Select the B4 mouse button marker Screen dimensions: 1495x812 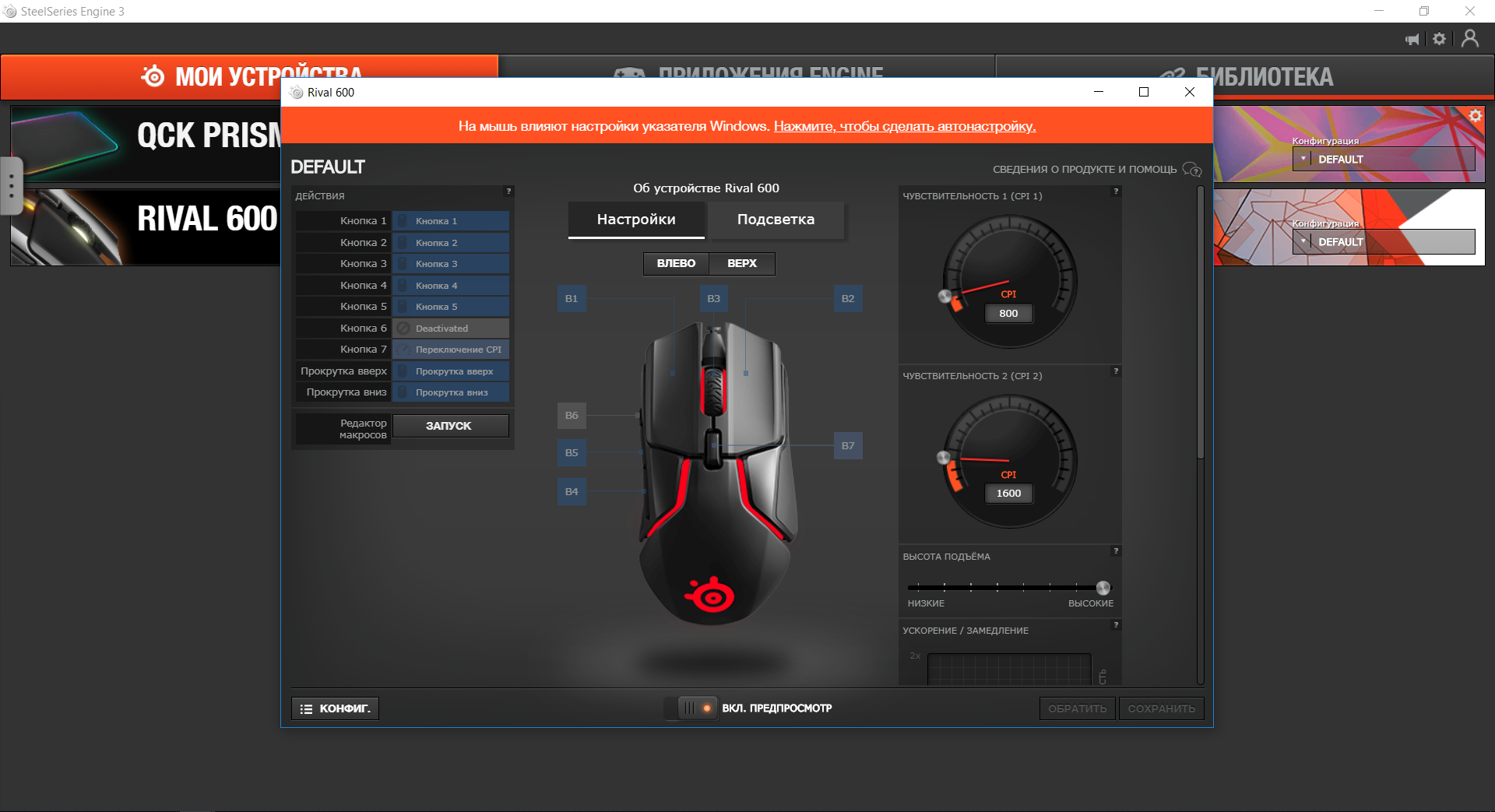coord(572,492)
